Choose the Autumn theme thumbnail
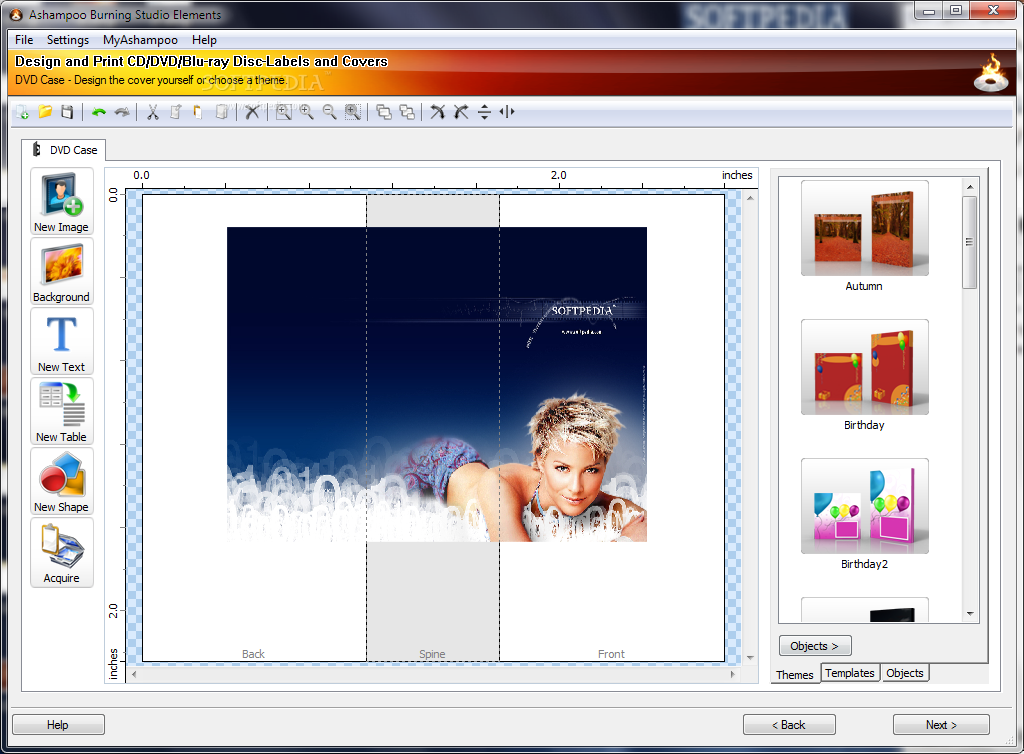The height and width of the screenshot is (754, 1024). (x=864, y=228)
